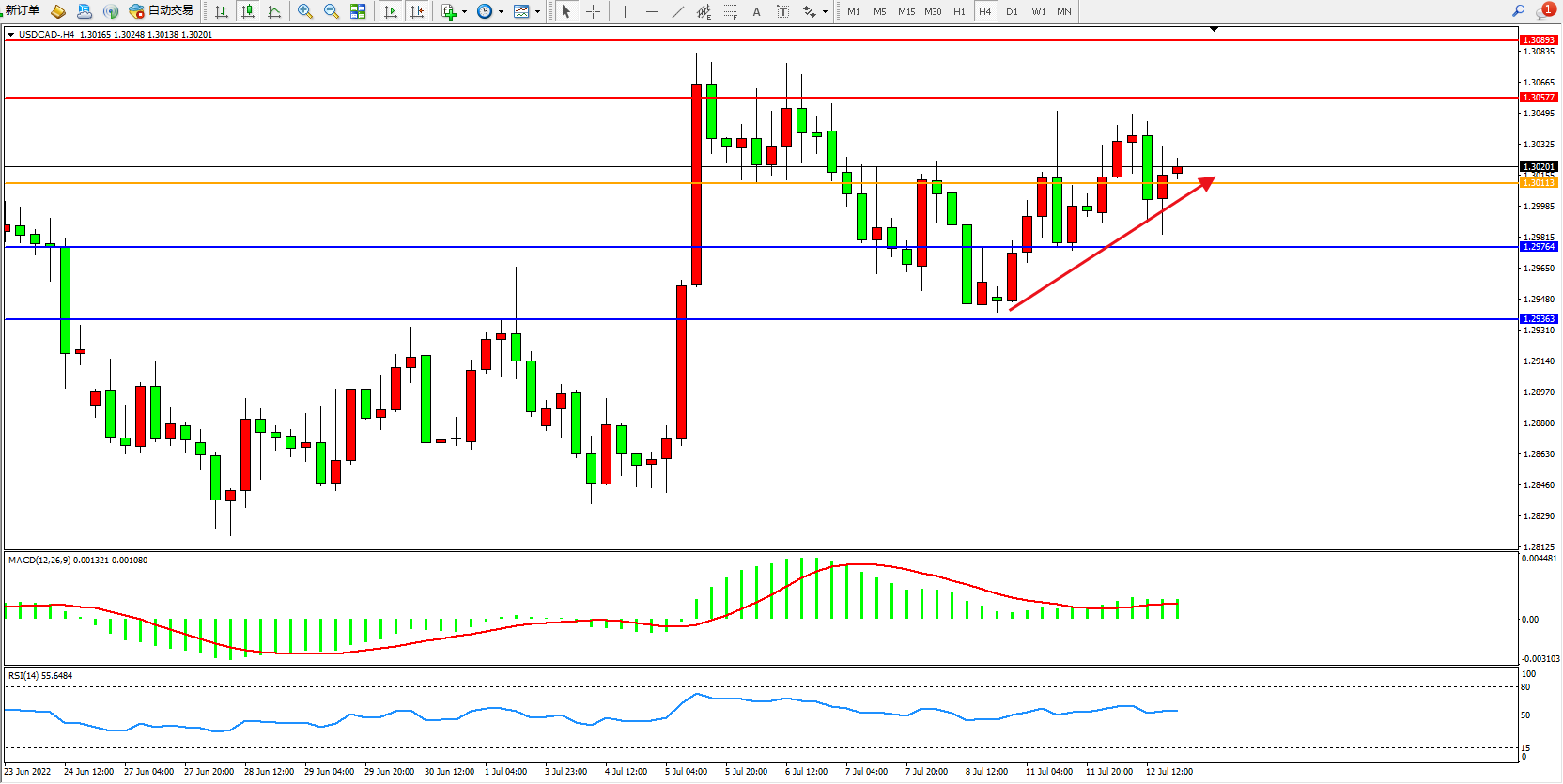
Task: Expand the chart templates dropdown arrow
Action: (x=537, y=12)
